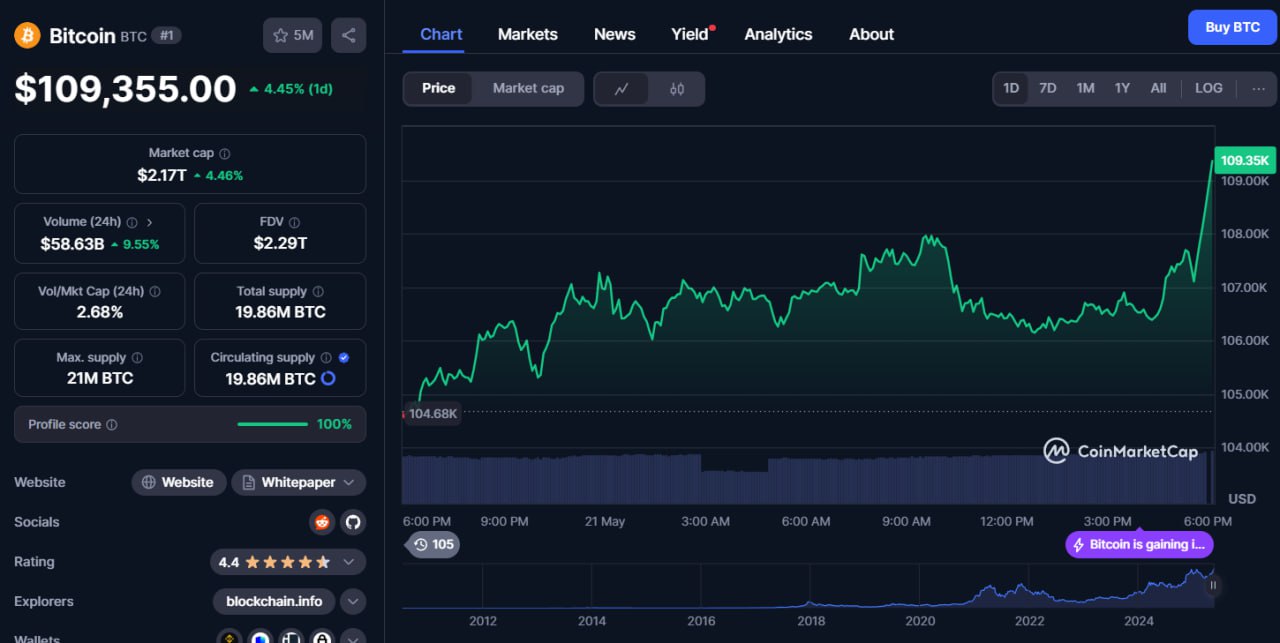Open the About tab

(x=871, y=34)
